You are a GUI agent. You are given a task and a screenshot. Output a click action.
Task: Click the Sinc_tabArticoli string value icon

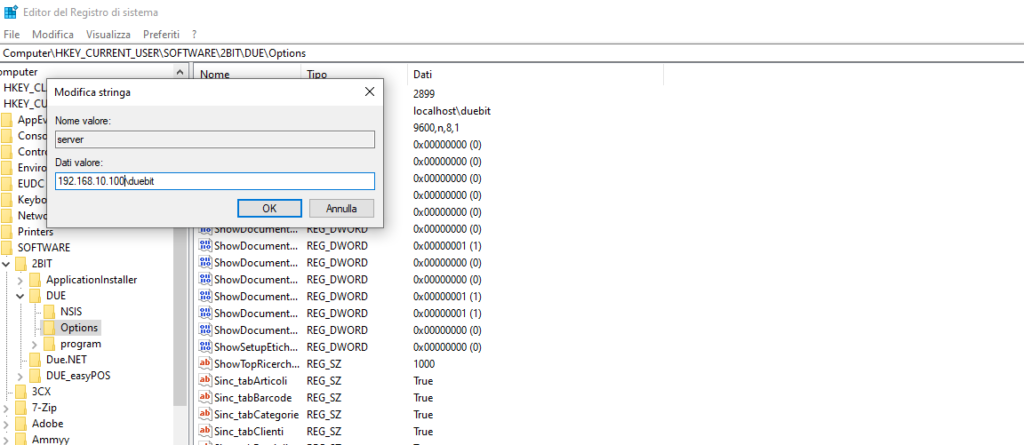[x=205, y=381]
